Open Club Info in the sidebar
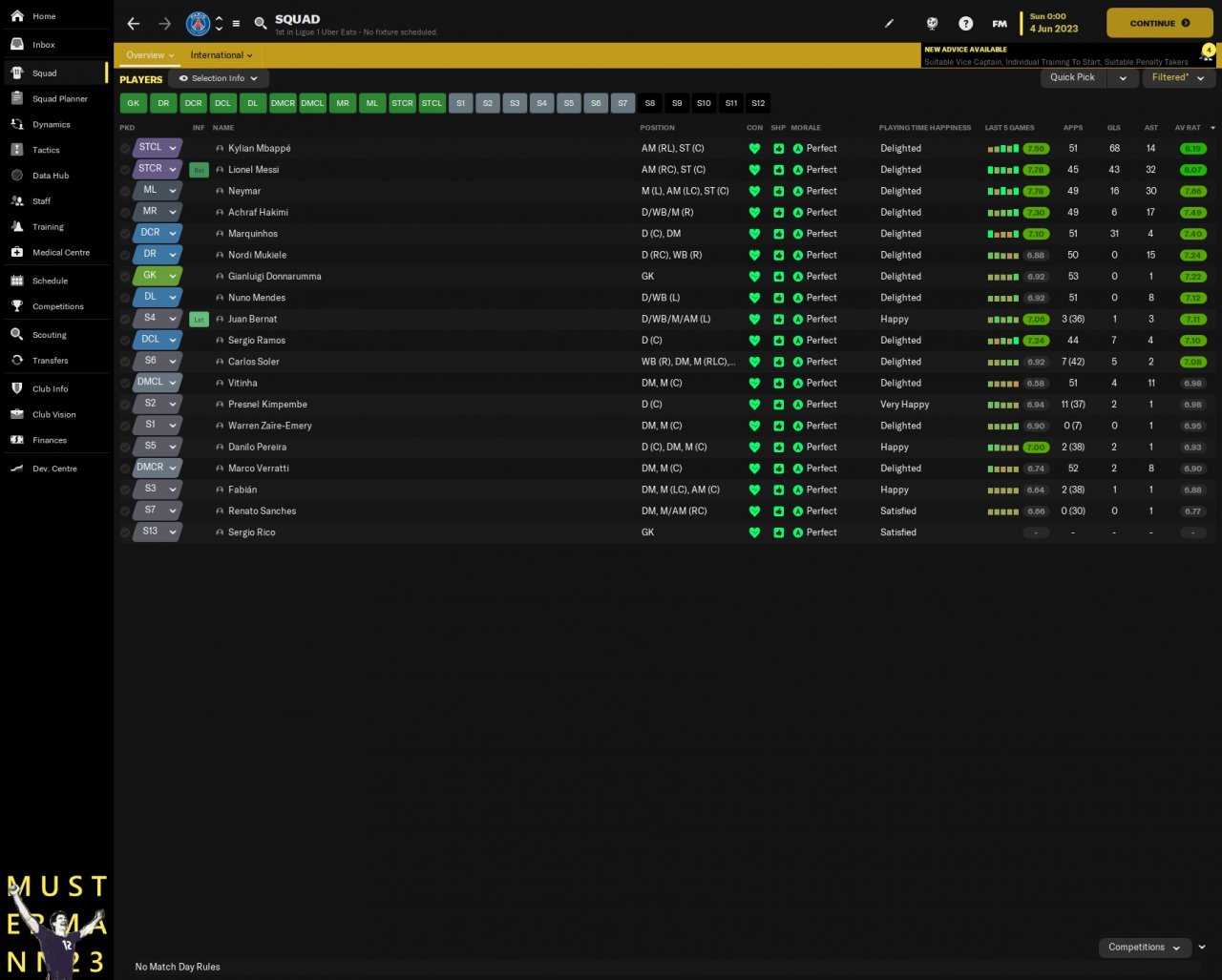Screen dimensions: 1222x980 pyautogui.click(x=50, y=389)
